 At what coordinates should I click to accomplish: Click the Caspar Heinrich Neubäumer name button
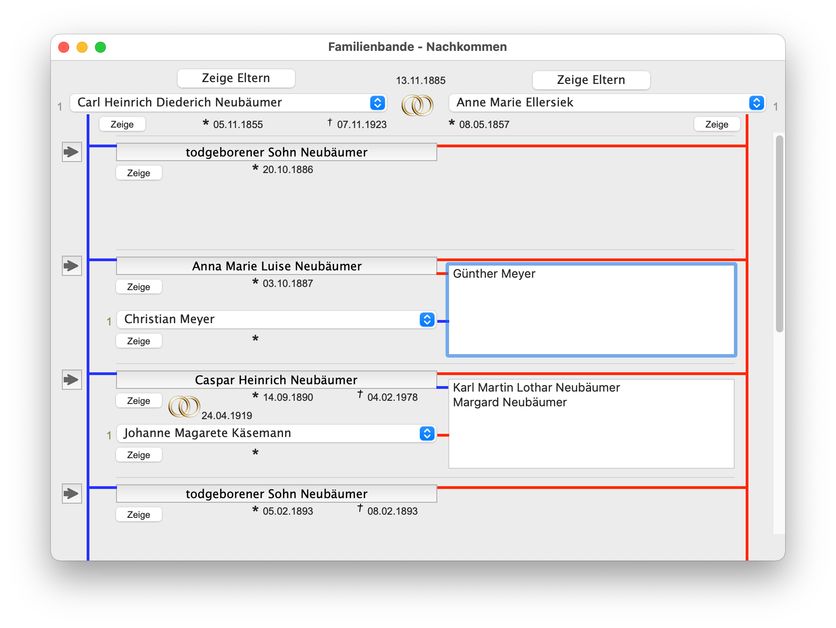(276, 381)
